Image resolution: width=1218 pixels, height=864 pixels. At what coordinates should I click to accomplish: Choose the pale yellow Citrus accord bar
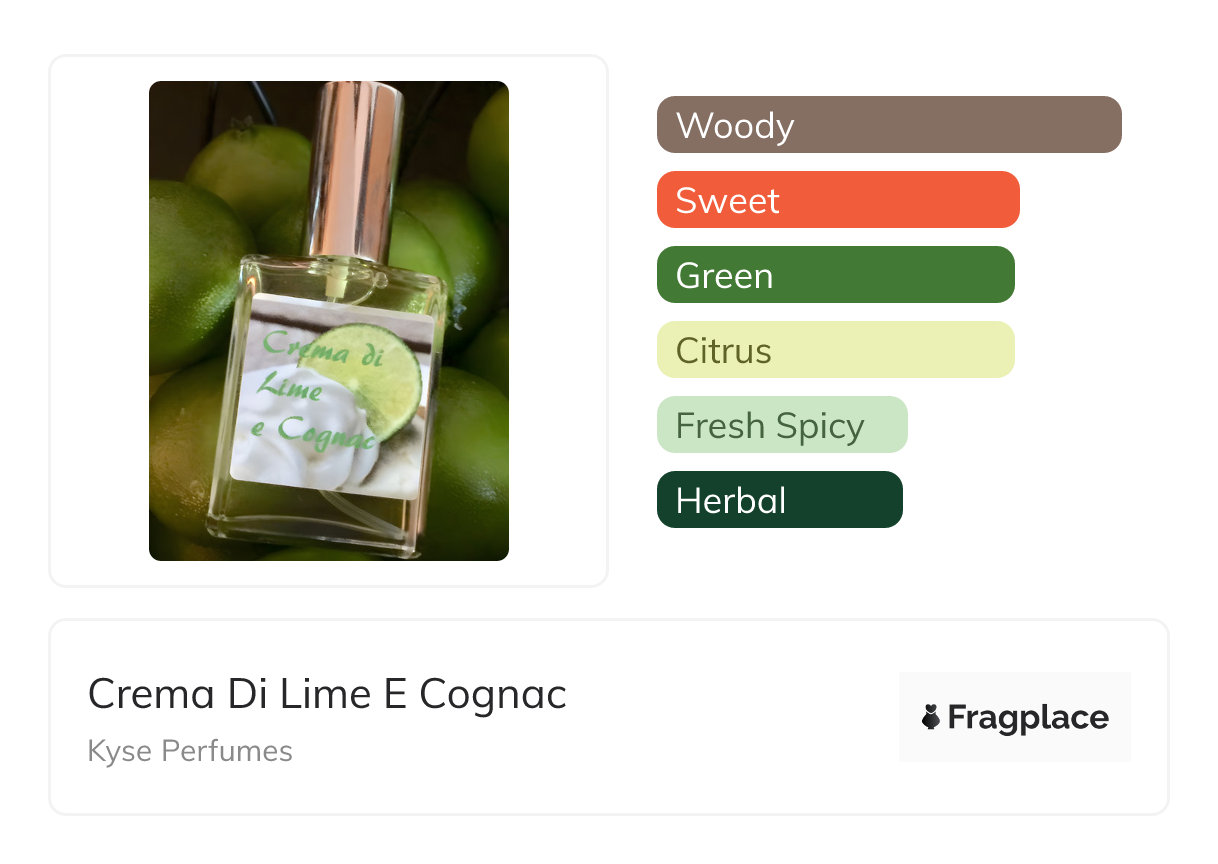(x=835, y=350)
